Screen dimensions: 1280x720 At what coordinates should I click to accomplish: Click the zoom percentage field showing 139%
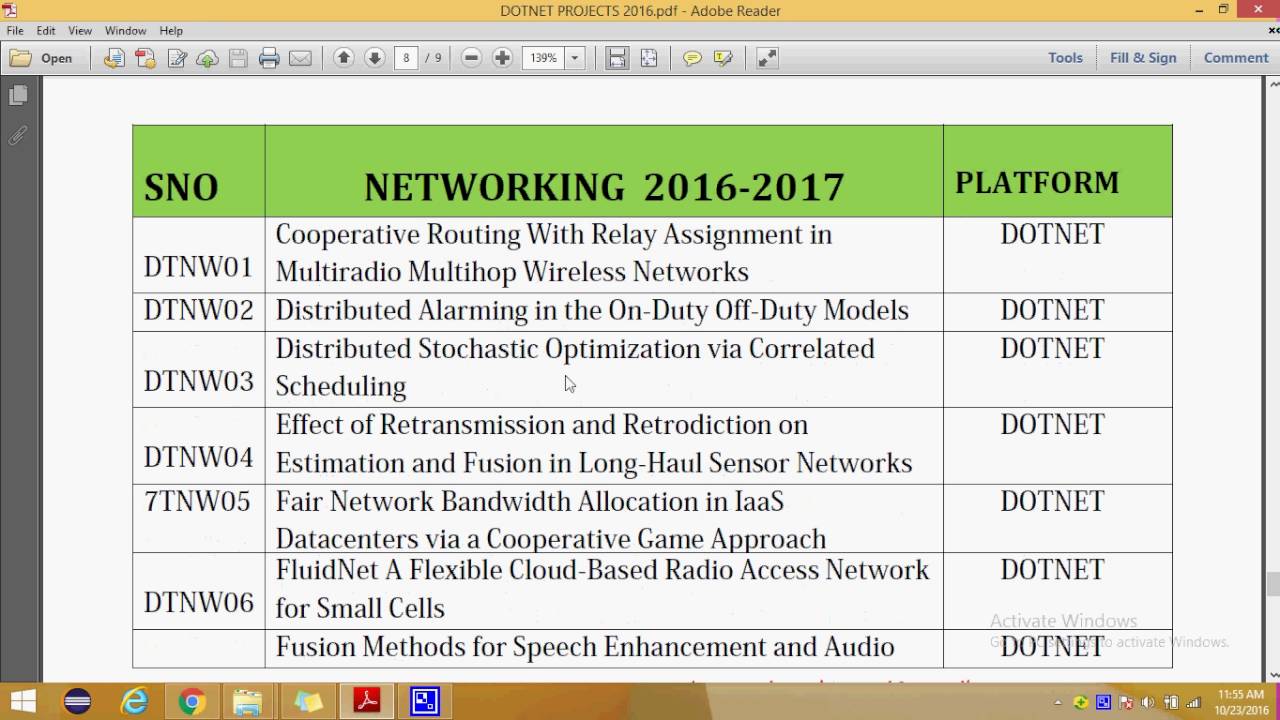[x=544, y=58]
